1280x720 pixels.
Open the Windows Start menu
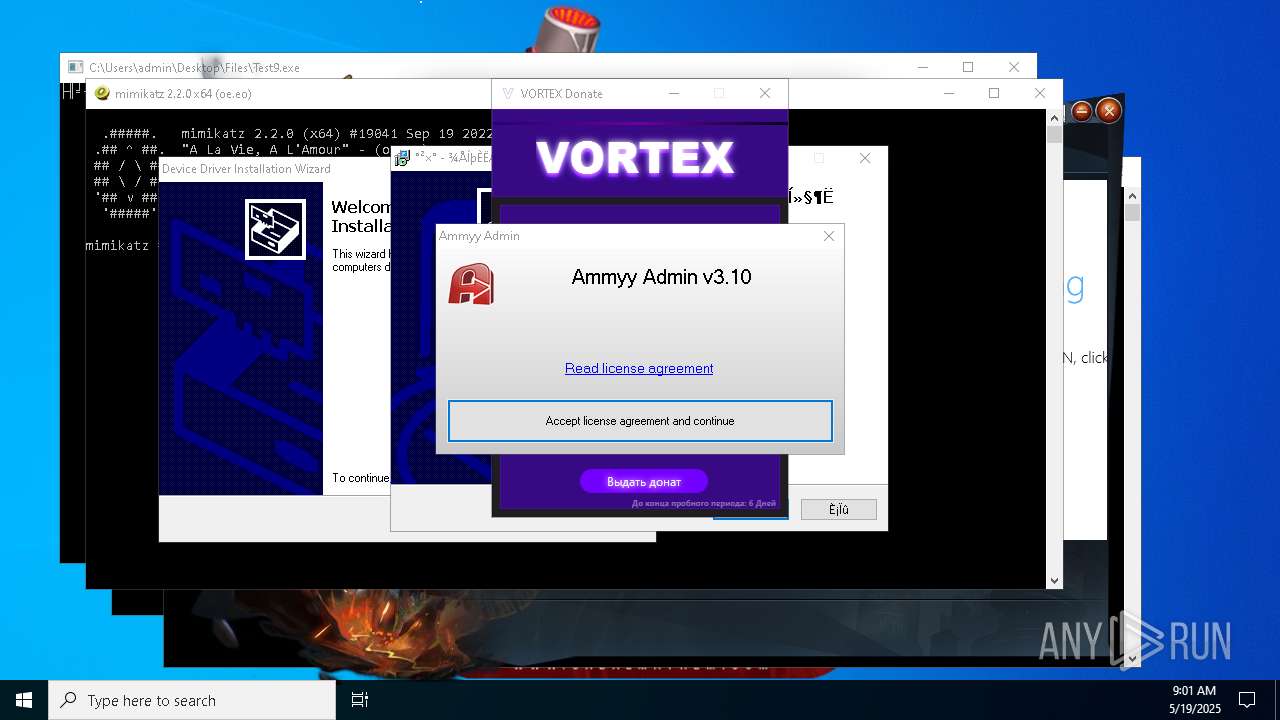pyautogui.click(x=24, y=700)
